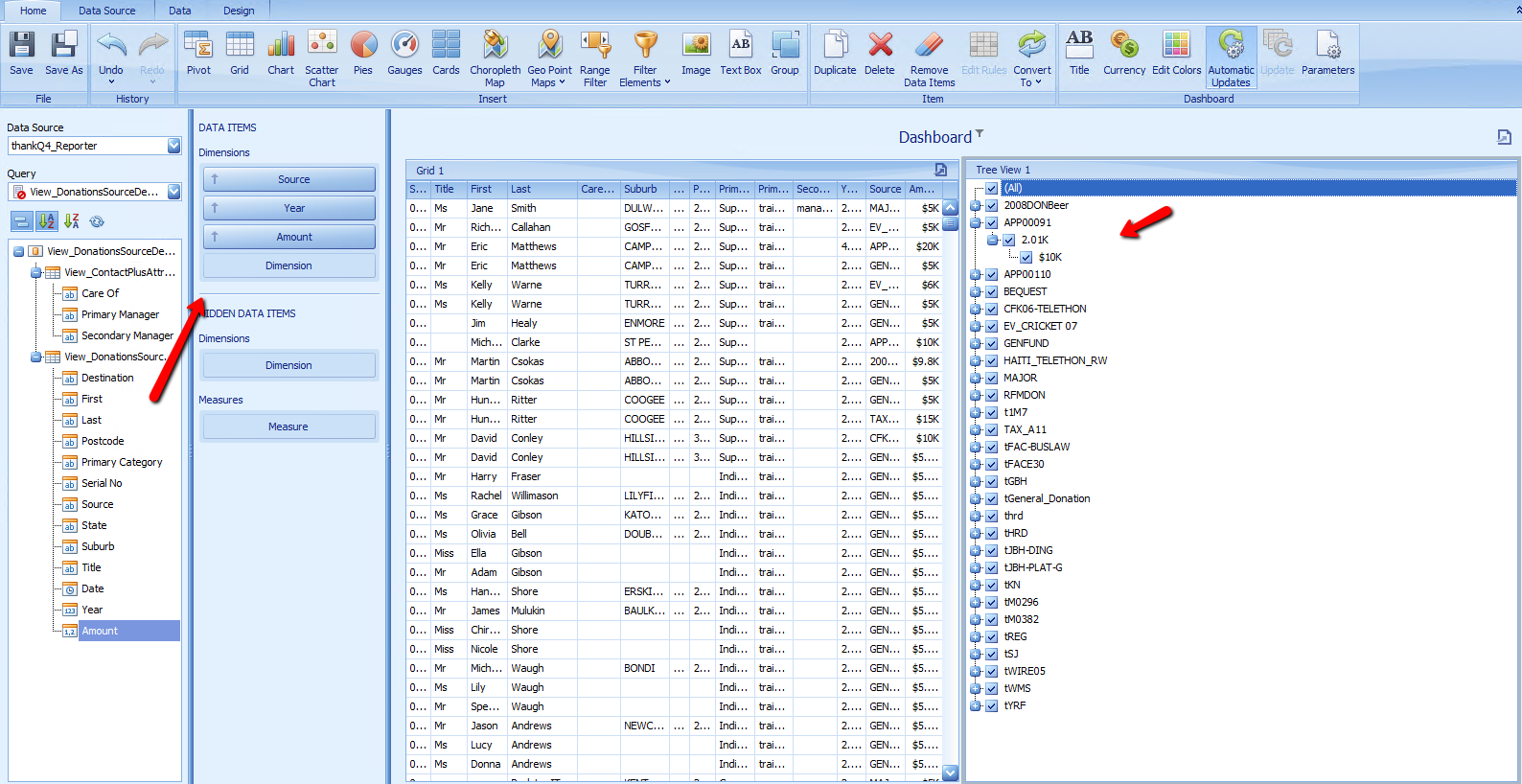This screenshot has height=784, width=1522.
Task: Switch to the Data ribbon tab
Action: 180,11
